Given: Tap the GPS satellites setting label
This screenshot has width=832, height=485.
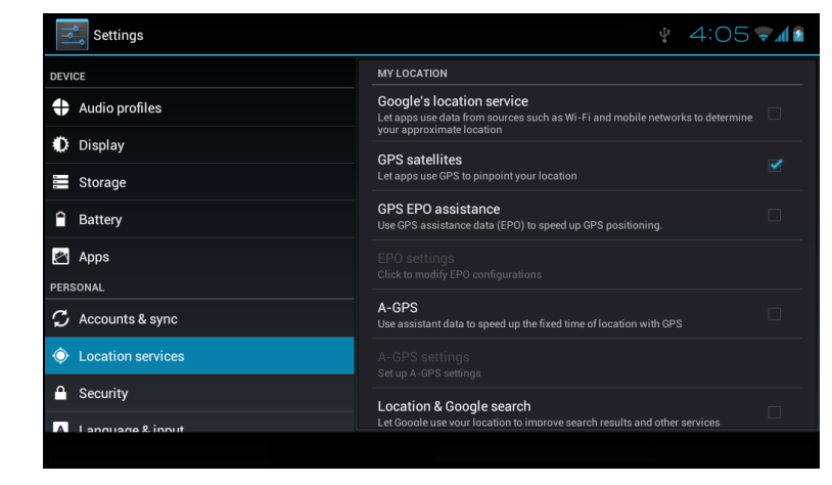Looking at the screenshot, I should (x=419, y=159).
